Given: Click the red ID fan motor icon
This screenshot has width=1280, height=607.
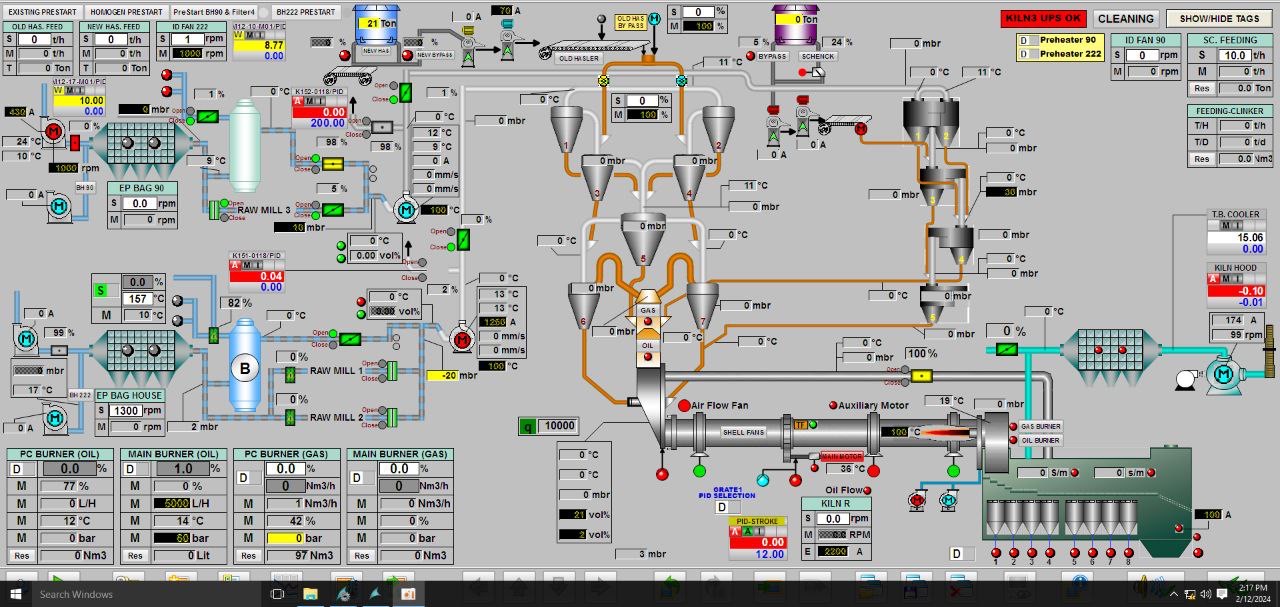Looking at the screenshot, I should coord(54,131).
